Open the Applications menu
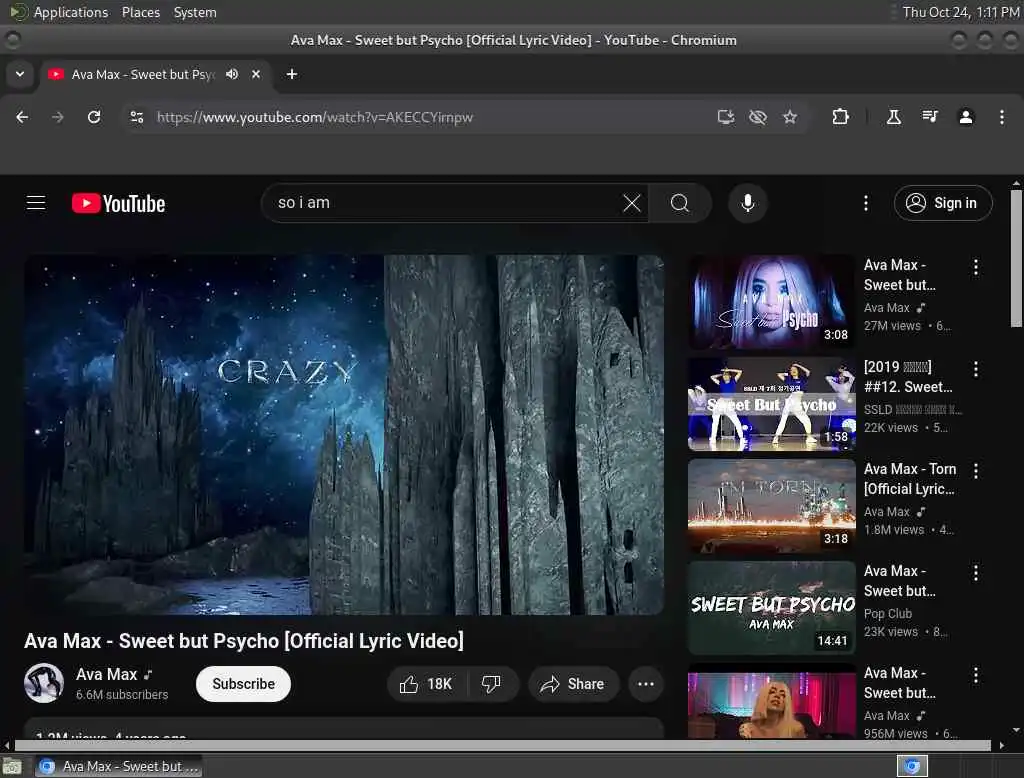1024x778 pixels. pos(71,12)
